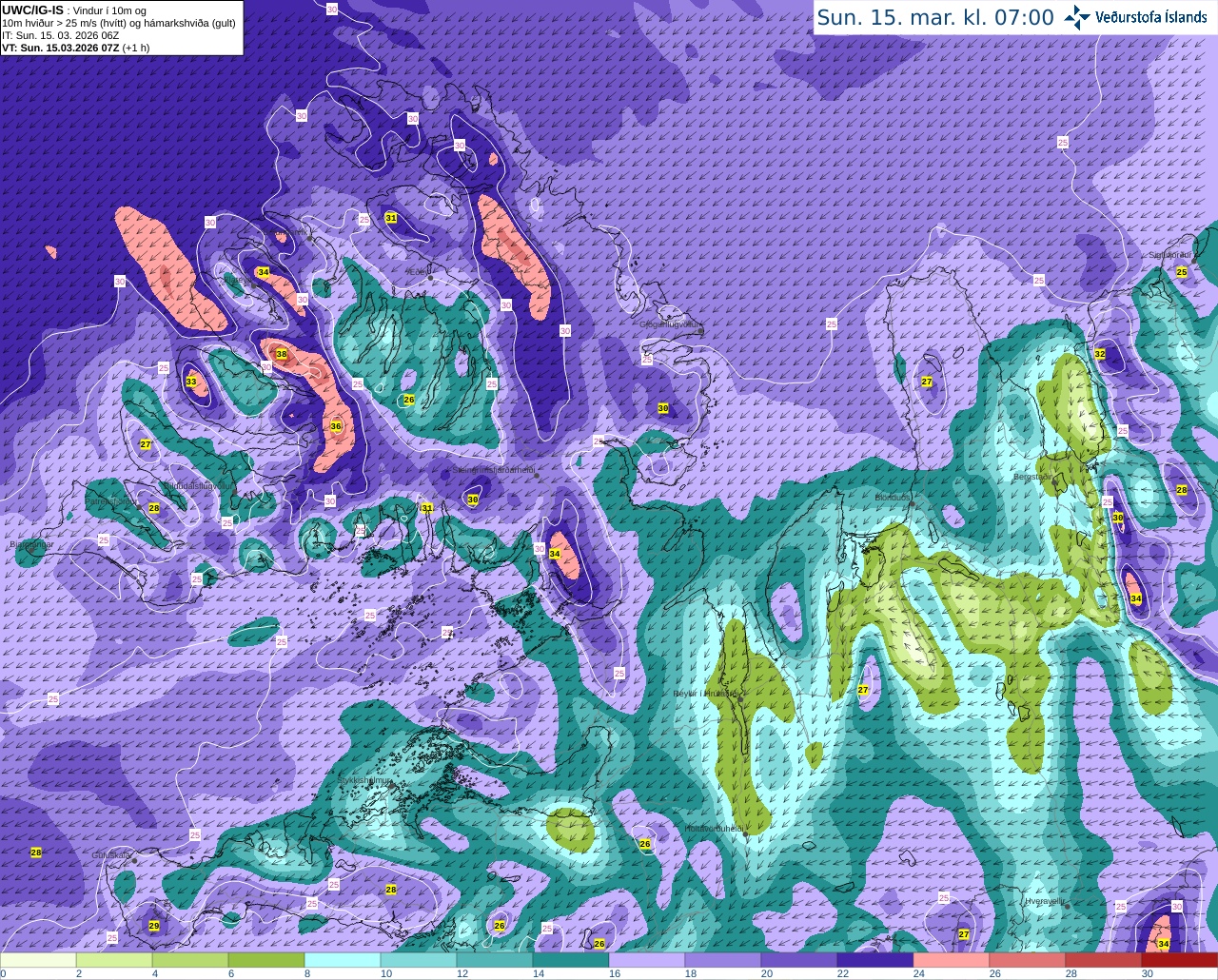Click the Holtavörðuheiði station label
This screenshot has height=980, width=1218.
pyautogui.click(x=715, y=828)
